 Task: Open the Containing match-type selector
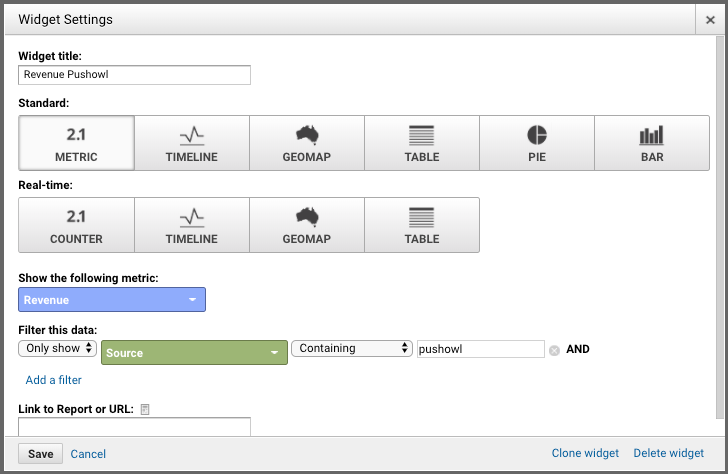pyautogui.click(x=352, y=349)
